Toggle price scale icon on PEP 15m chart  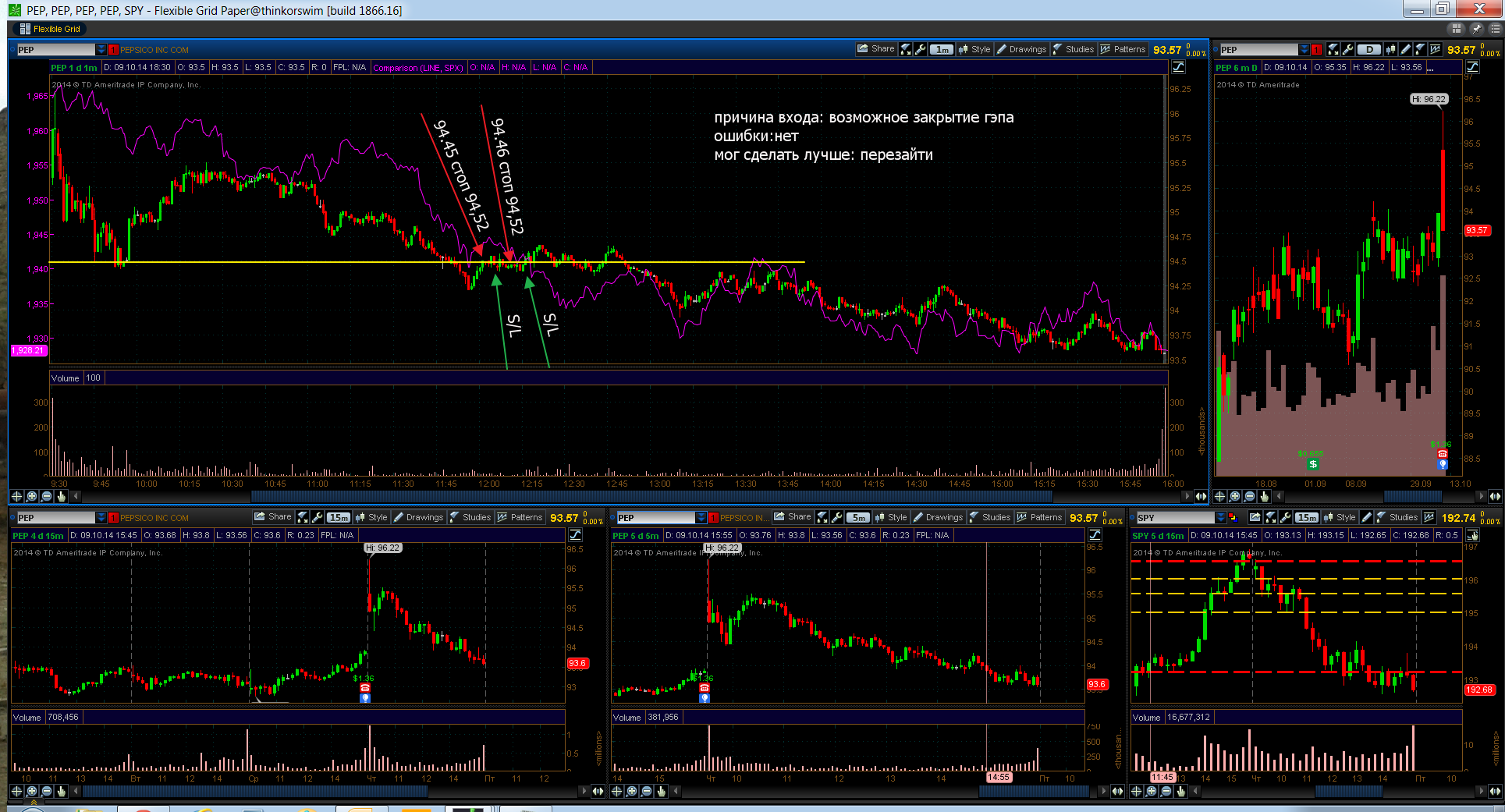point(575,535)
